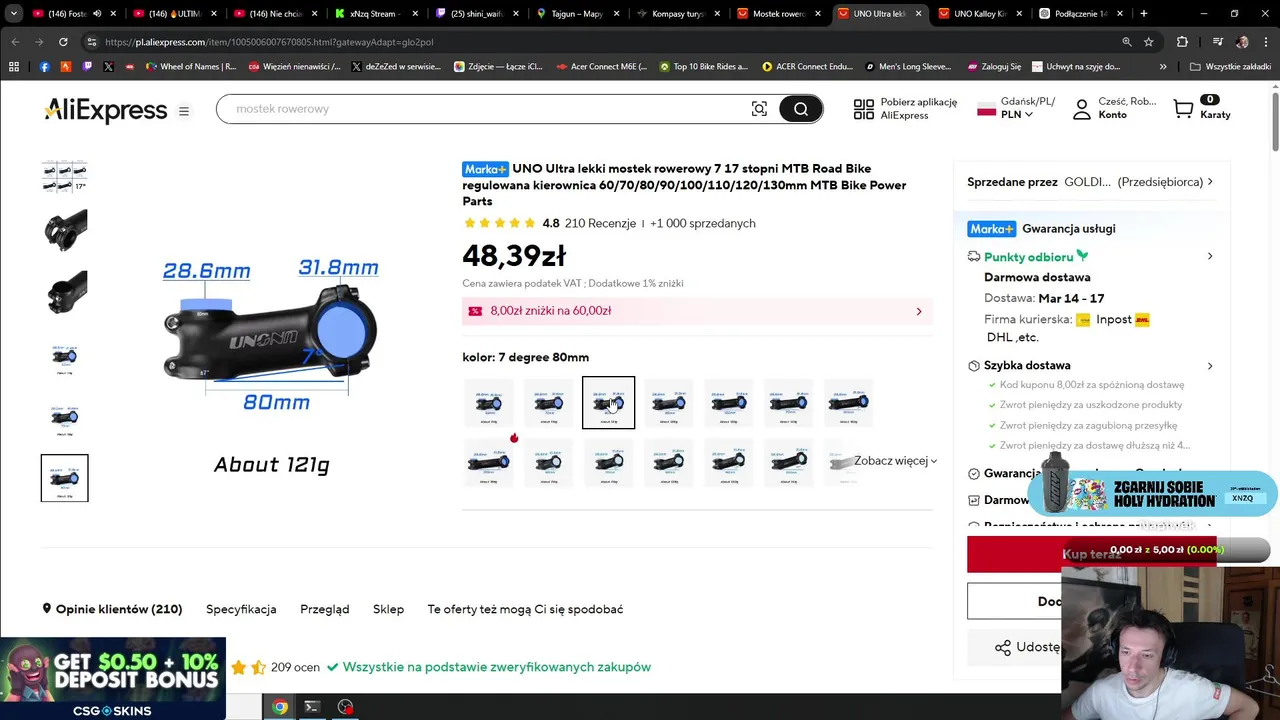Select the first variant swatch in top row
This screenshot has height=720, width=1280.
point(488,402)
